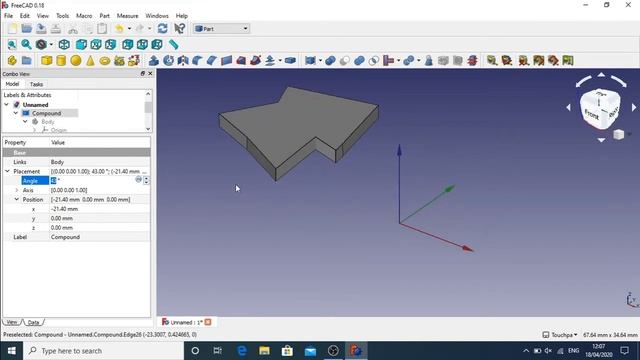This screenshot has width=640, height=360.
Task: Click the Refresh (recompute) icon
Action: (x=162, y=29)
